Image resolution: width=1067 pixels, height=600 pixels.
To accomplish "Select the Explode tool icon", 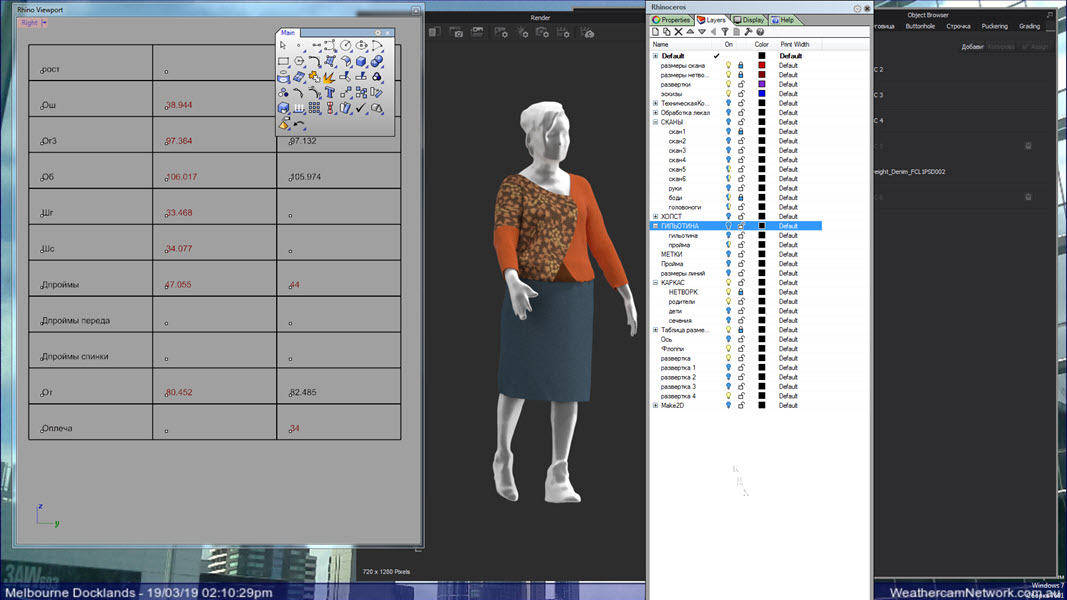I will (x=330, y=77).
